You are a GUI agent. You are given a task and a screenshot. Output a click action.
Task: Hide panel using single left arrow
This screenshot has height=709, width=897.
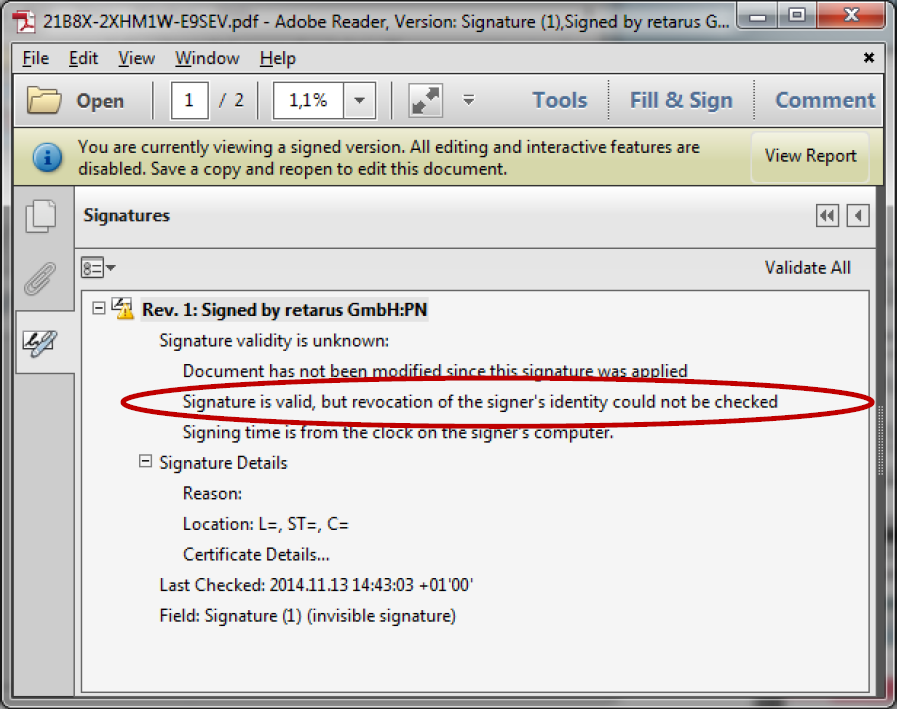[x=858, y=216]
